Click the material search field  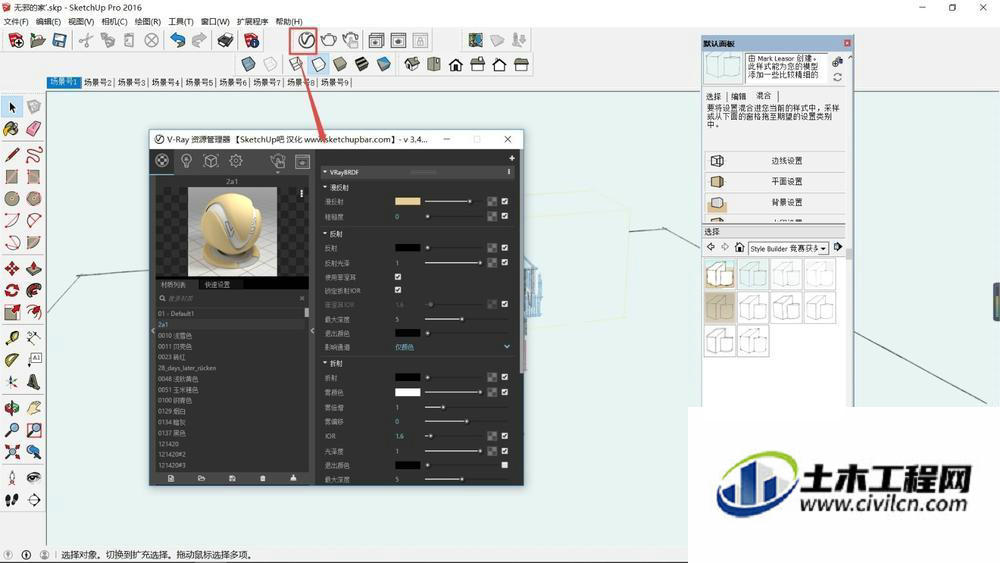(231, 298)
